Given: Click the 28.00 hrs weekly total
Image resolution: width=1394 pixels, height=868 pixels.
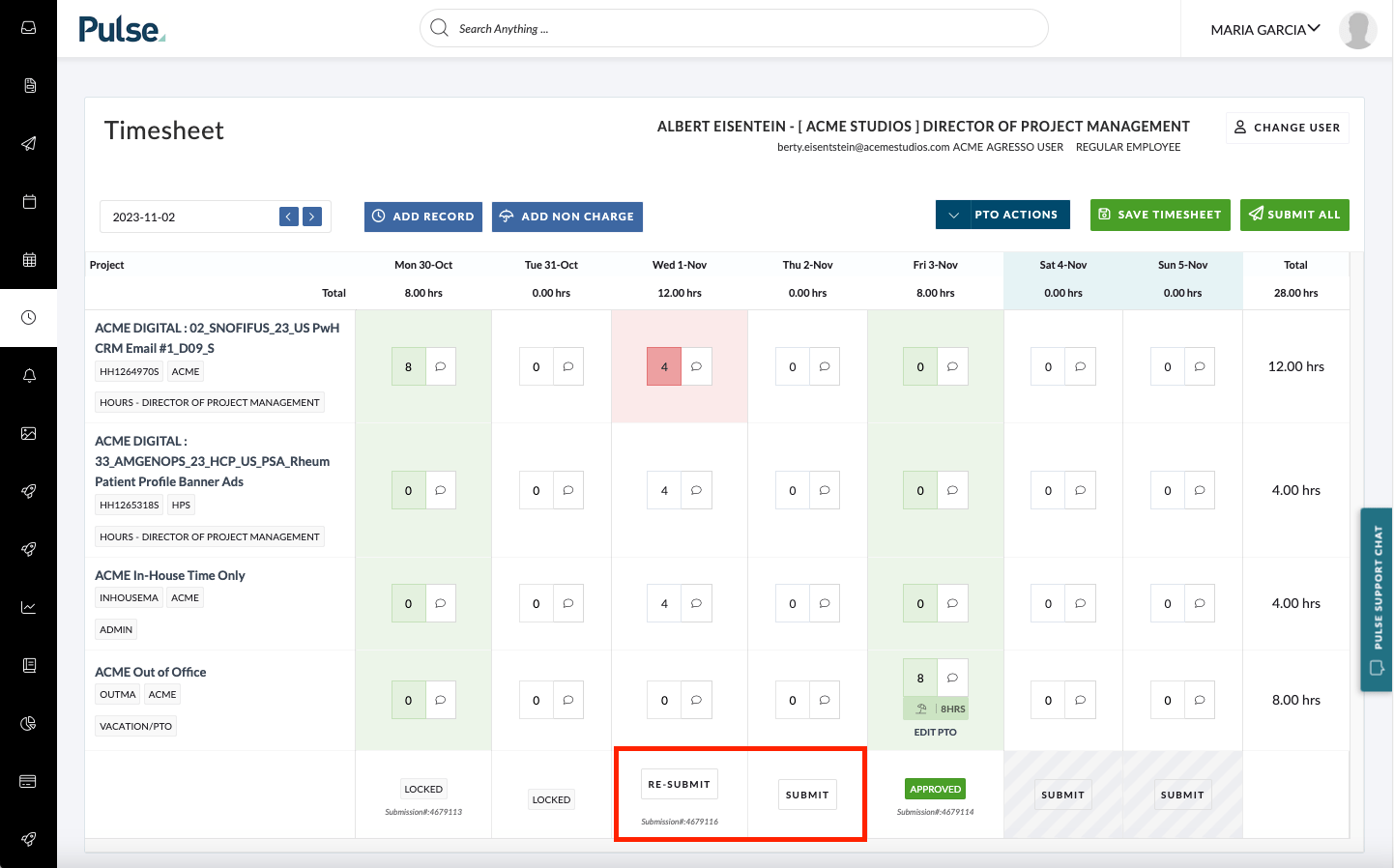Looking at the screenshot, I should [x=1295, y=293].
